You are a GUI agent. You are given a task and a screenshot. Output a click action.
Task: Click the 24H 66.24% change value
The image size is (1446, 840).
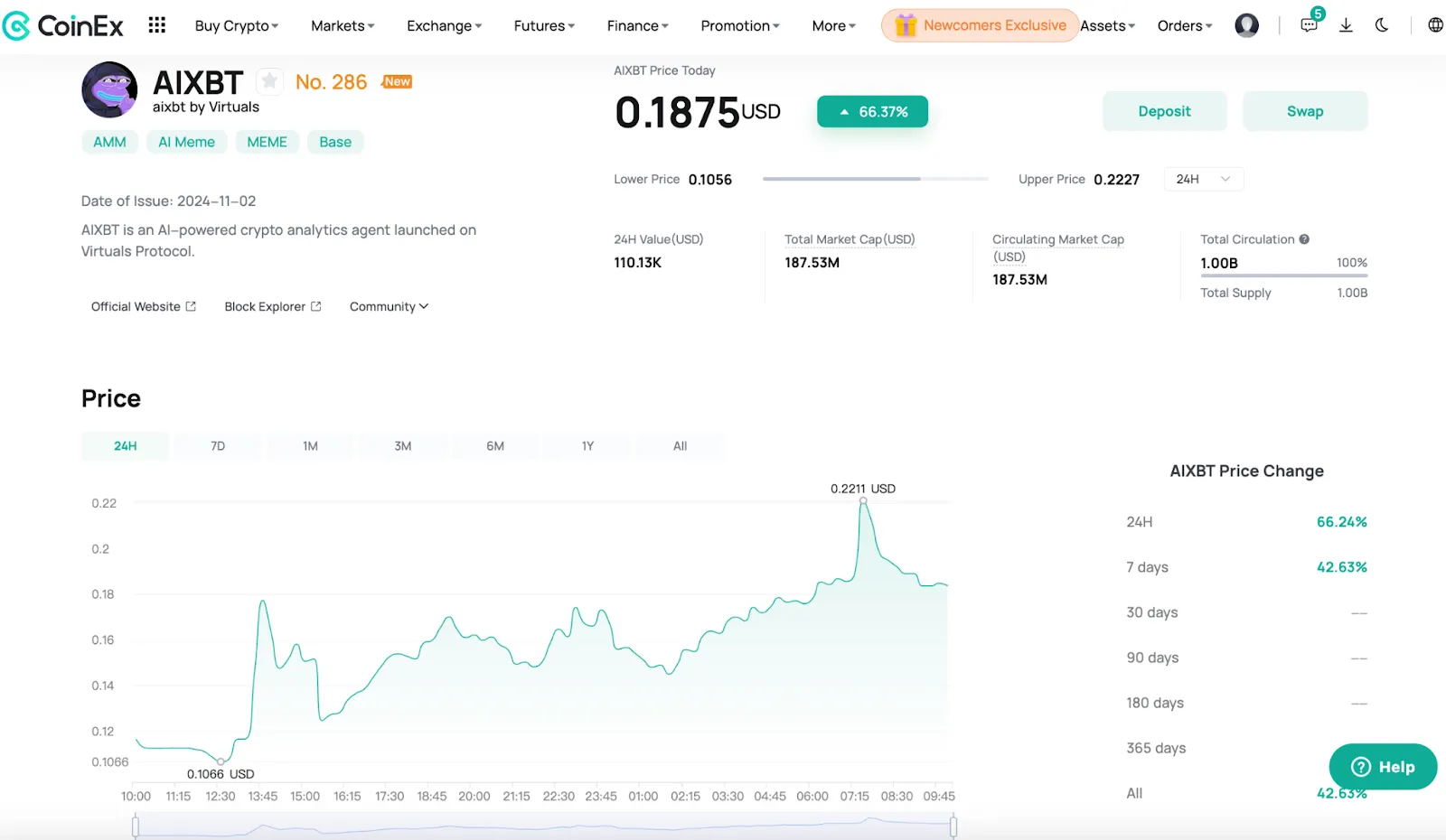(1341, 522)
